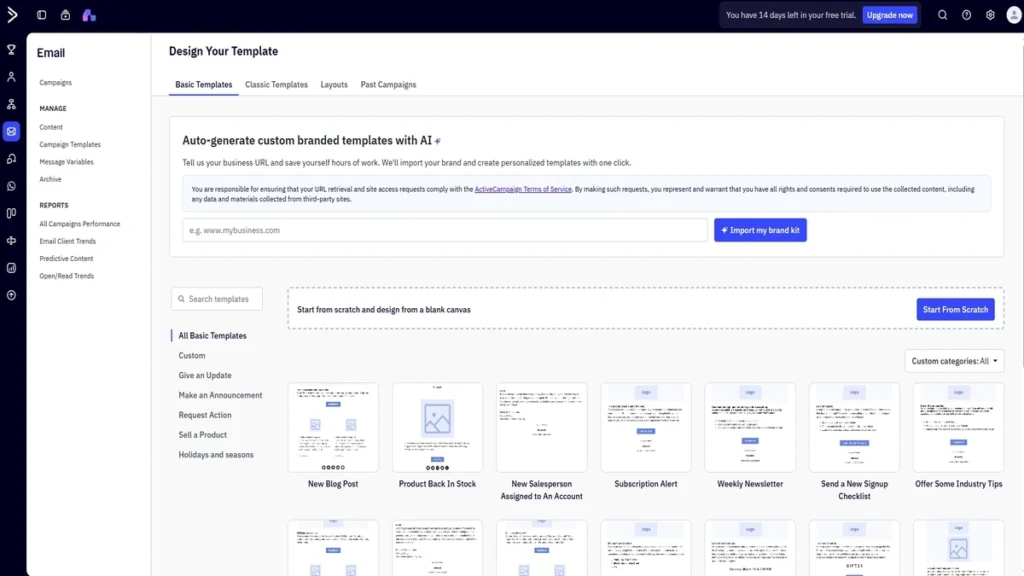Open the Deals board icon in the left rail

(x=11, y=214)
